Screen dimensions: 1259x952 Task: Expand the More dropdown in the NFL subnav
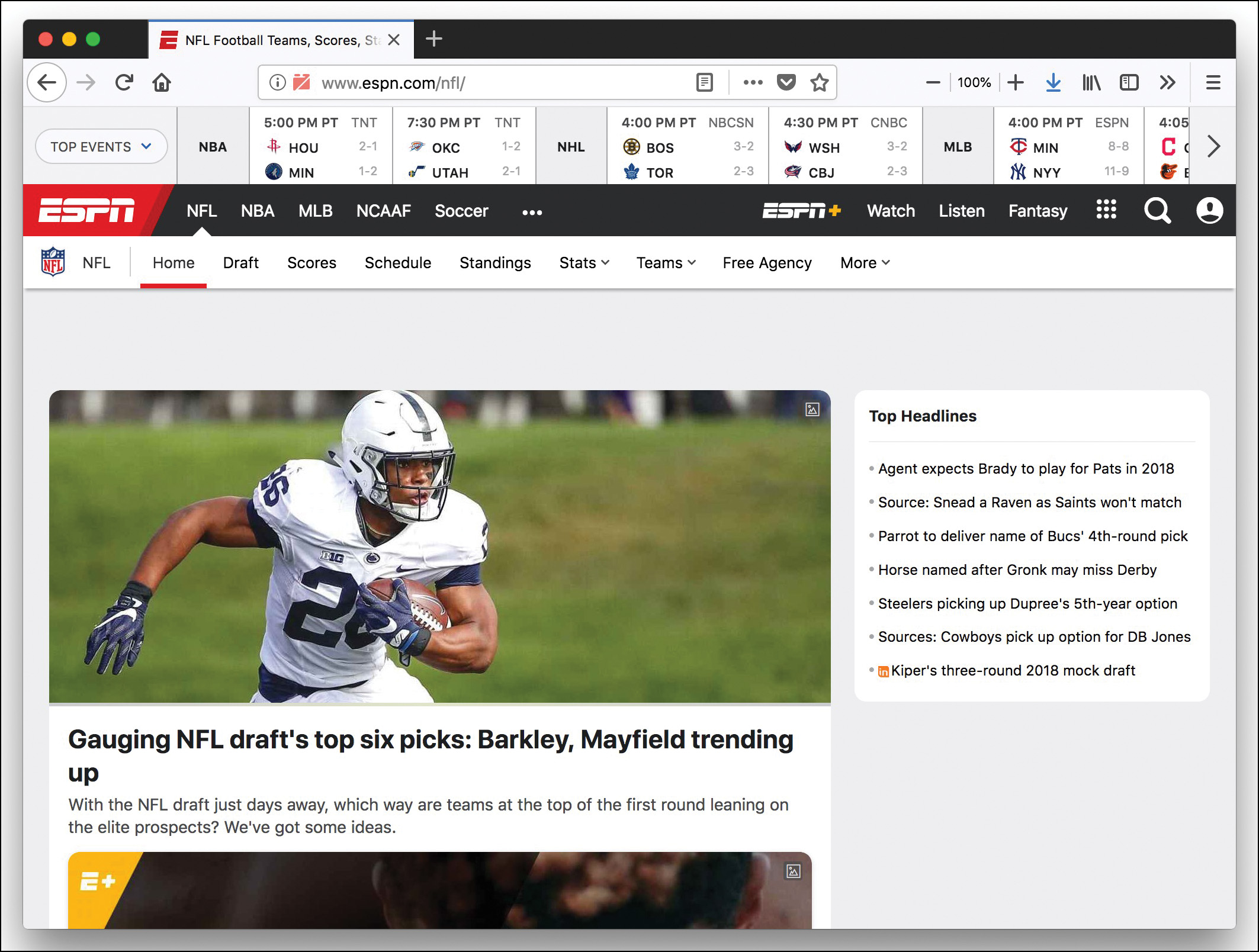pos(864,262)
